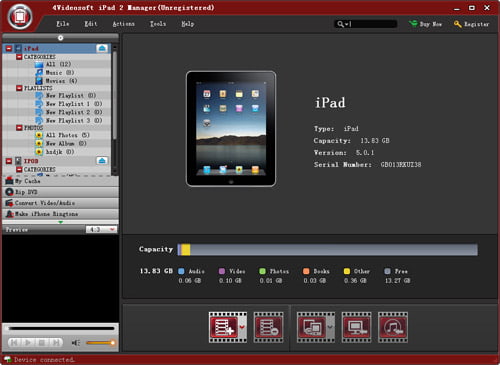Click into the search field
Image resolution: width=500 pixels, height=365 pixels.
click(x=373, y=24)
